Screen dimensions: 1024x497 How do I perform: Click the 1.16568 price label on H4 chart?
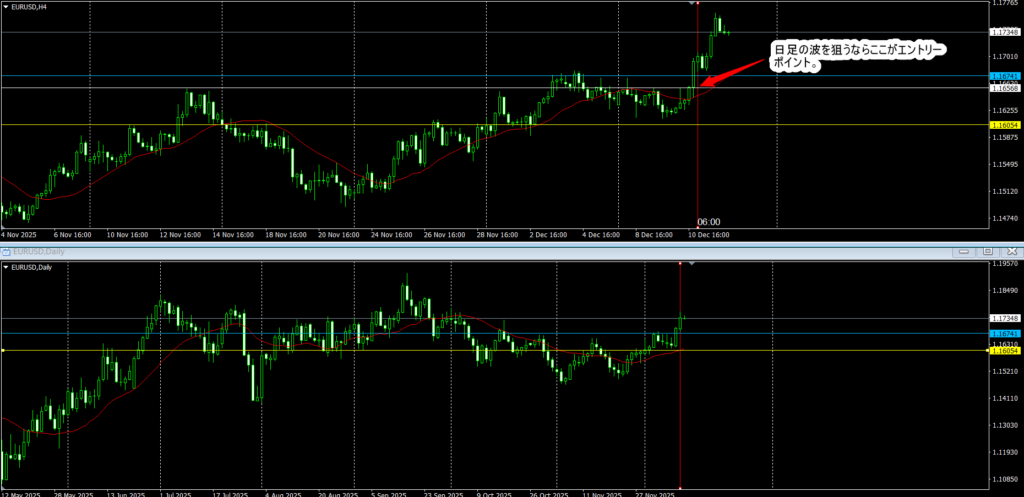pyautogui.click(x=1004, y=89)
